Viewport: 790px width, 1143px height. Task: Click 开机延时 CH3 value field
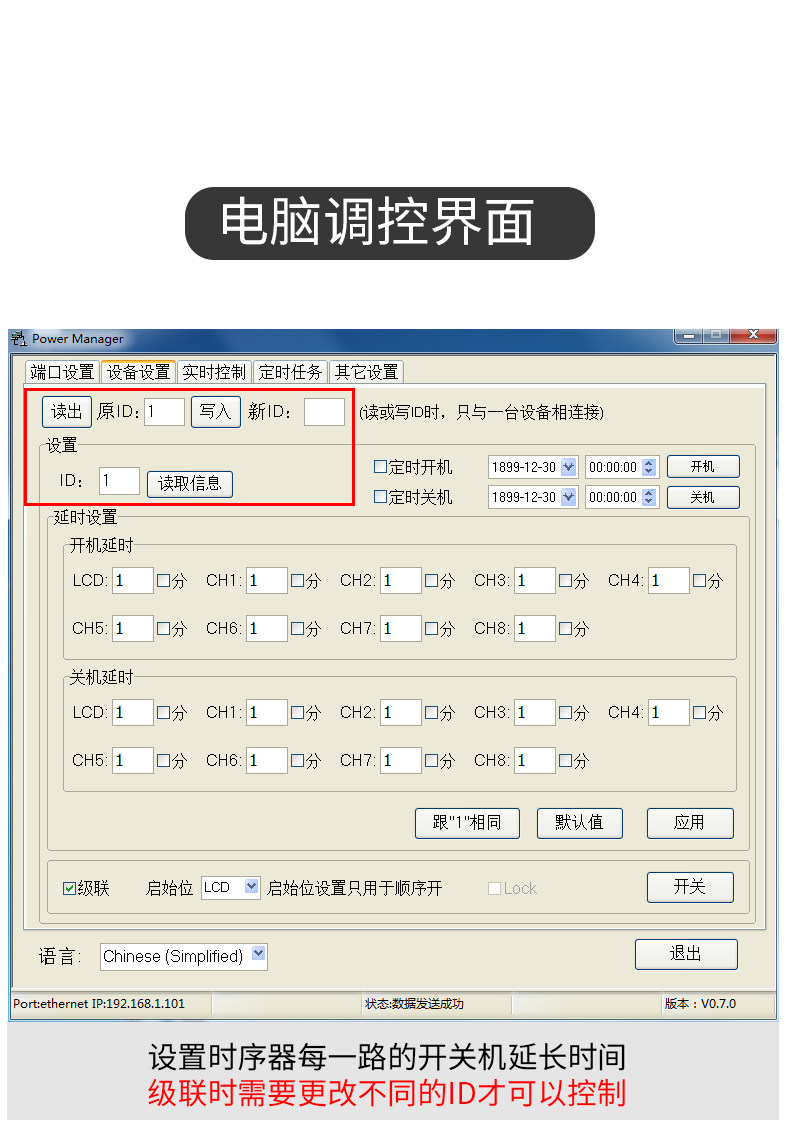(535, 580)
